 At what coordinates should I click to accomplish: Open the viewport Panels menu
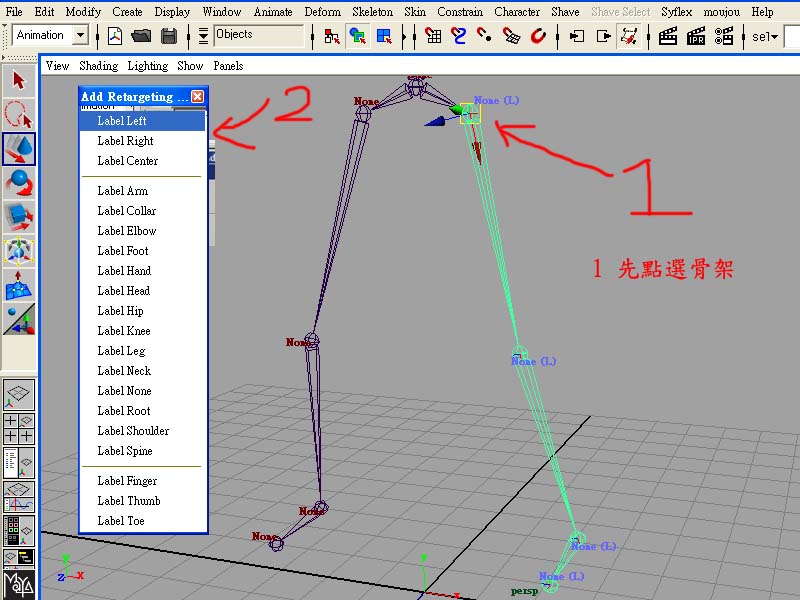point(228,66)
